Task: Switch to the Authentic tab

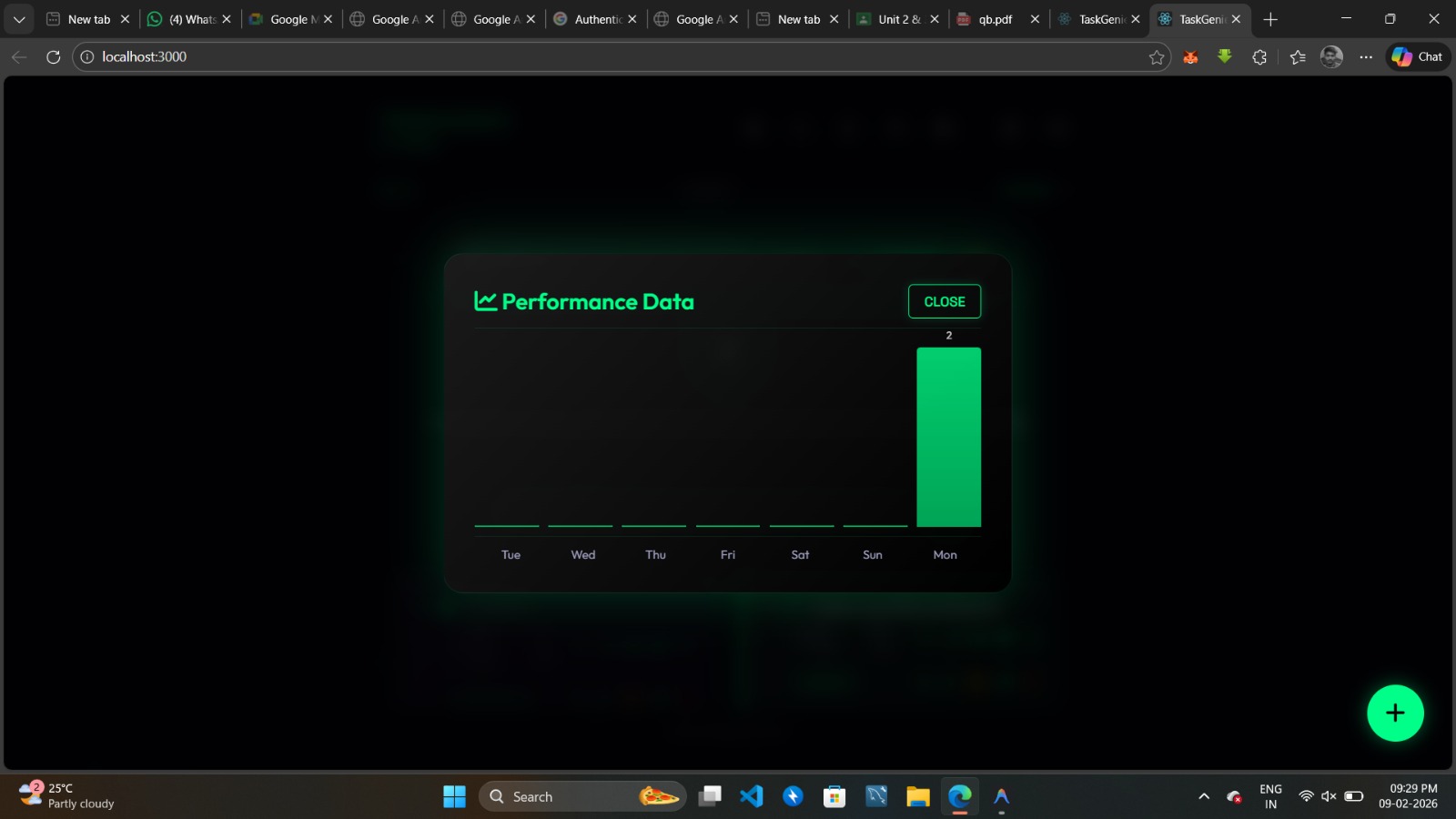Action: (595, 19)
